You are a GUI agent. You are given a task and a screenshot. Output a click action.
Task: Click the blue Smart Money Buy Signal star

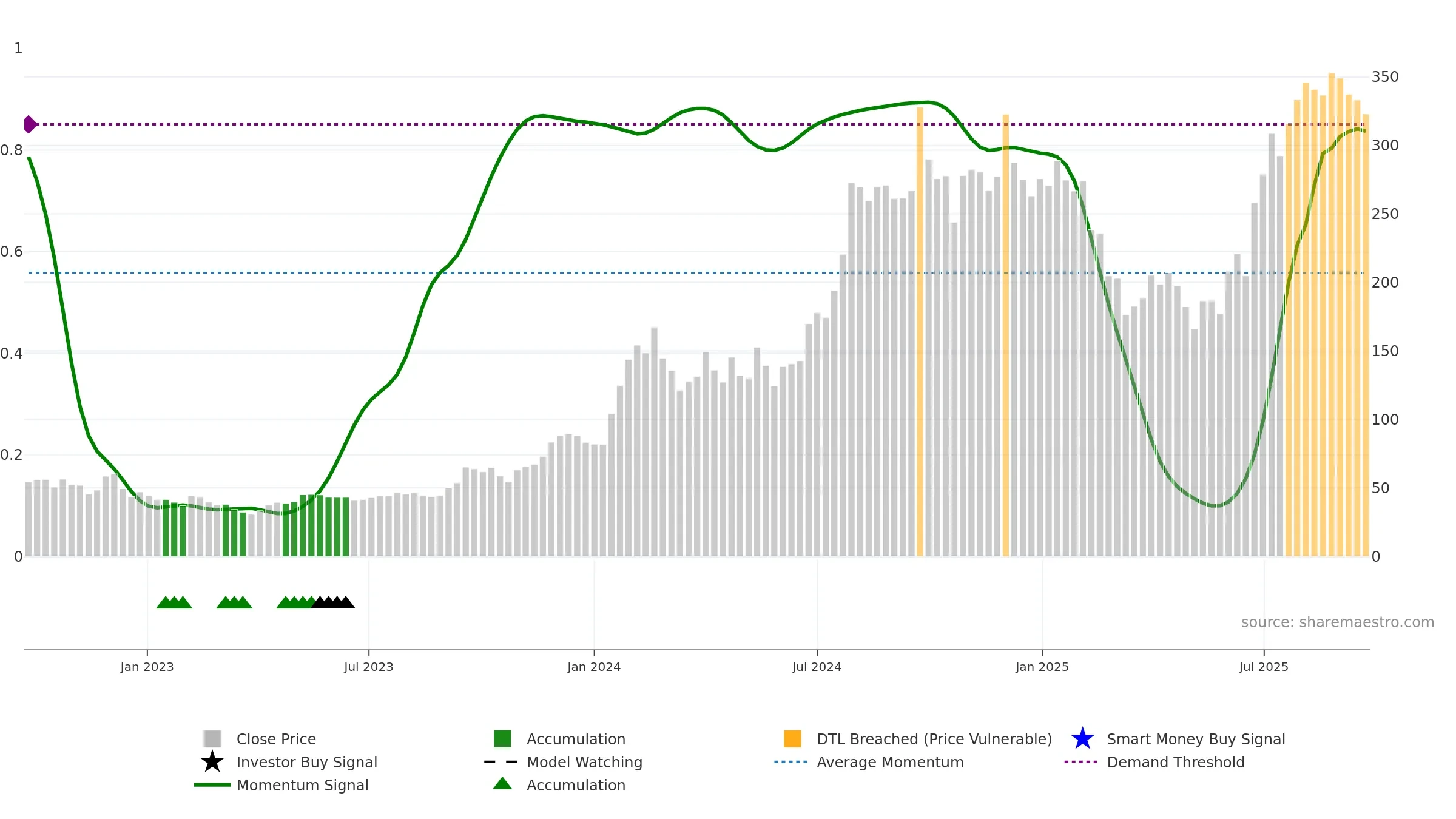[1082, 738]
